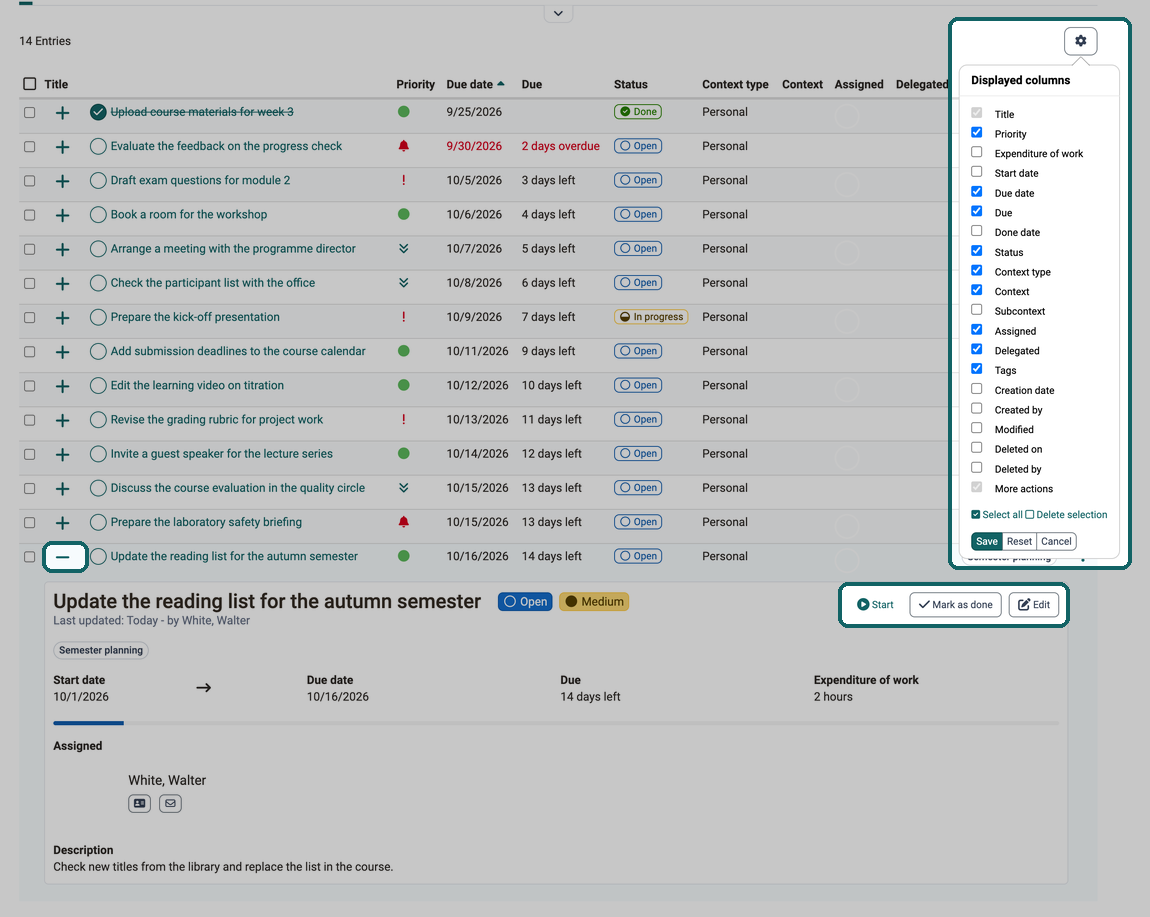The width and height of the screenshot is (1150, 917).
Task: Expand details of 'Book a room for the workshop'
Action: (x=63, y=215)
